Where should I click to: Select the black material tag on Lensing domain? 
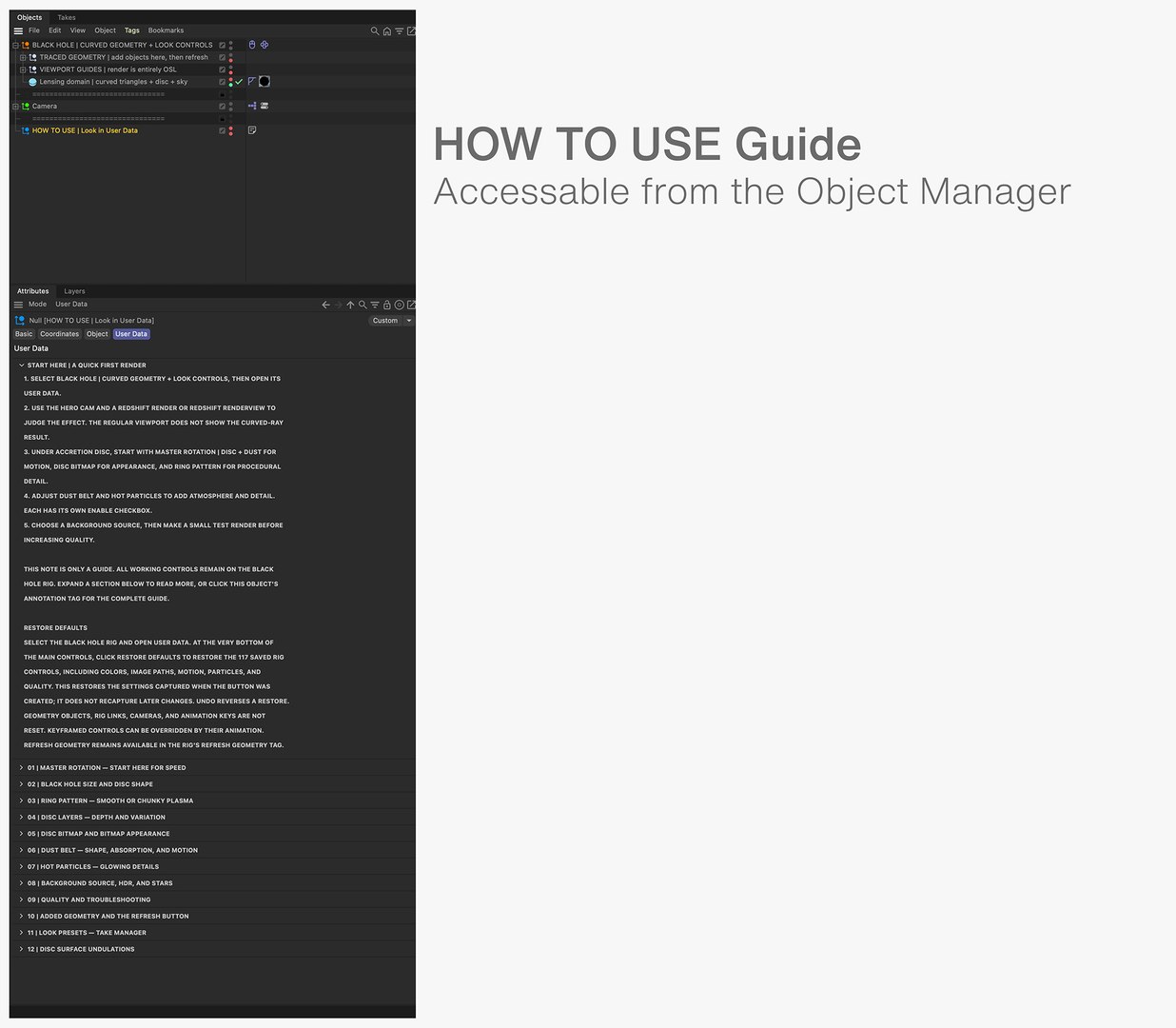[x=265, y=82]
